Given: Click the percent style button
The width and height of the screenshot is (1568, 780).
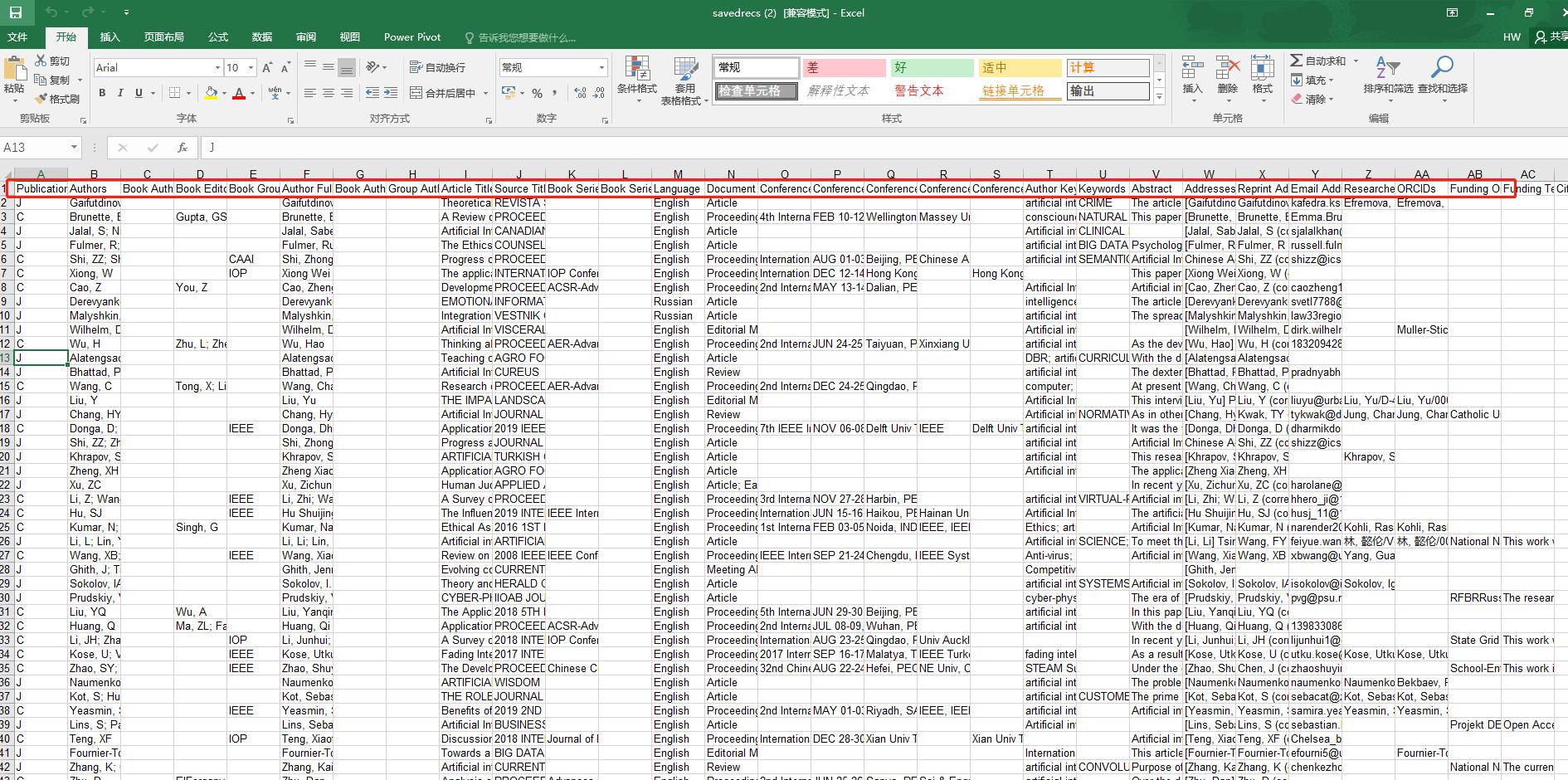Looking at the screenshot, I should pyautogui.click(x=537, y=93).
